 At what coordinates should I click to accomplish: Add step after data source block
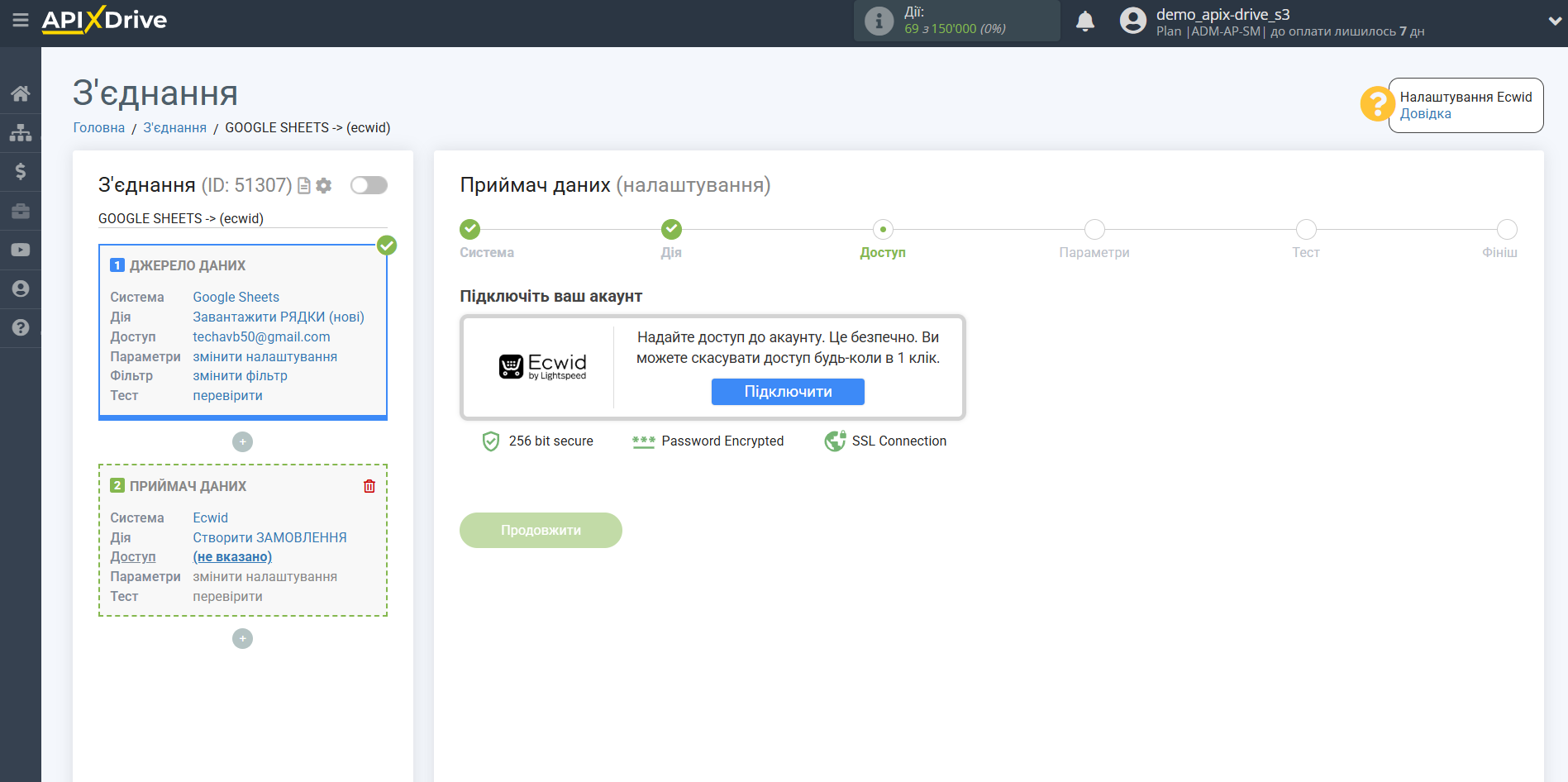(242, 442)
